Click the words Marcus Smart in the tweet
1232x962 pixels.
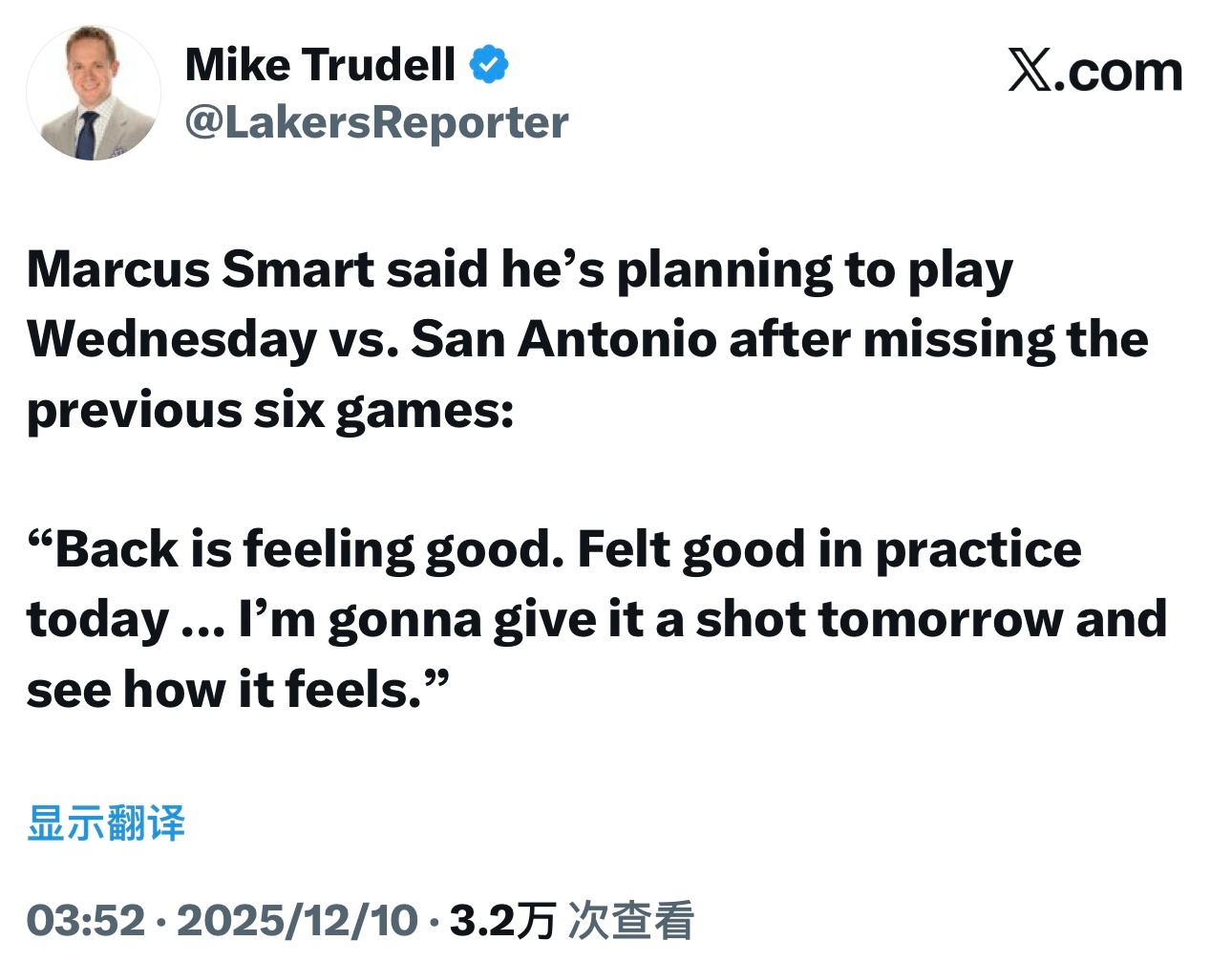pyautogui.click(x=201, y=269)
